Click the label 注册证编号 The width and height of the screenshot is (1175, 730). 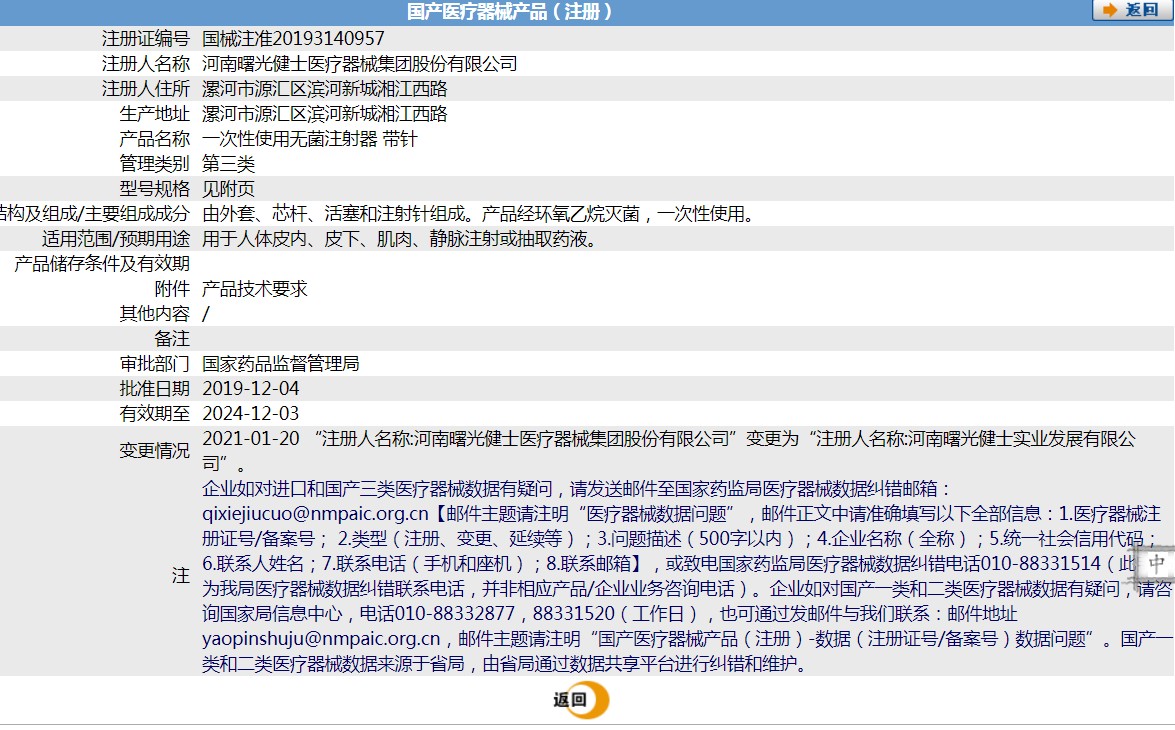[145, 38]
